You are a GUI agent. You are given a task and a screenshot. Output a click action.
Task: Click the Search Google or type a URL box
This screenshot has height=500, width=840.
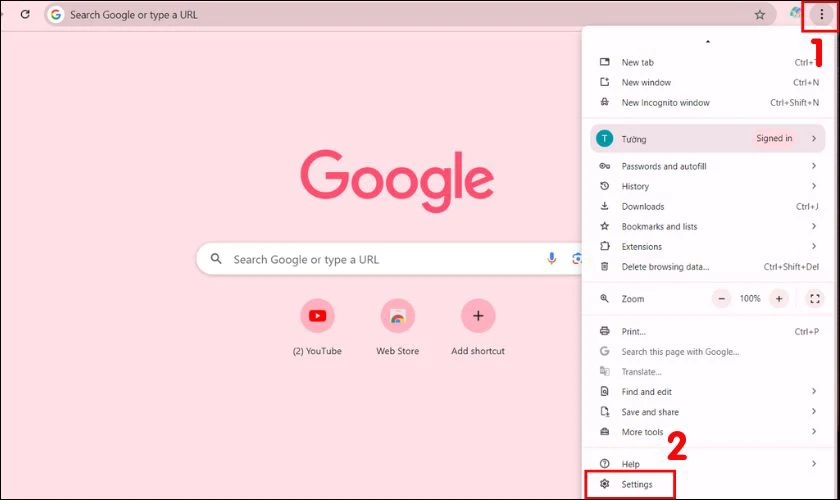pos(391,259)
